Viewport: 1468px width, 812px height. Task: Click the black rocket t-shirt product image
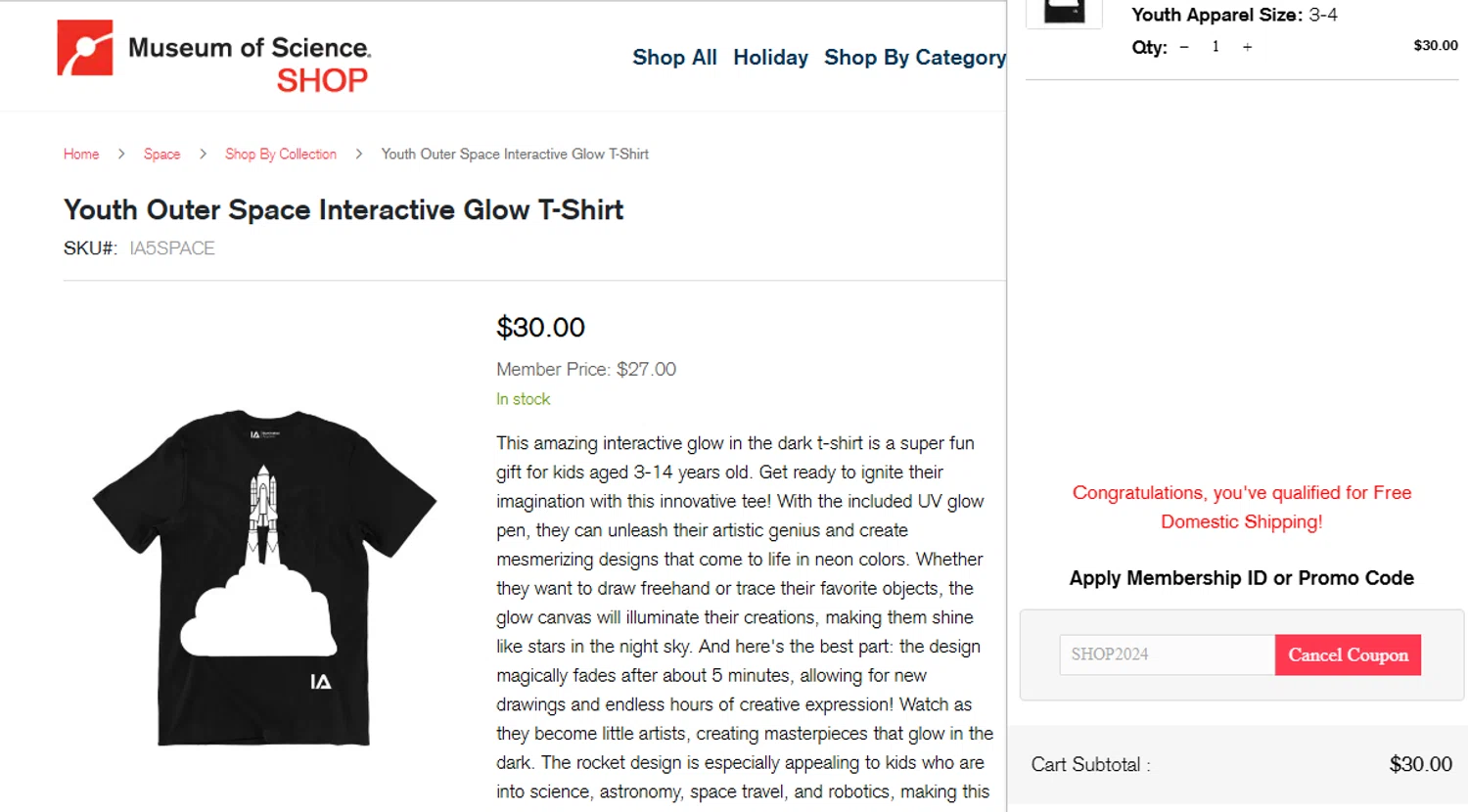pos(264,577)
